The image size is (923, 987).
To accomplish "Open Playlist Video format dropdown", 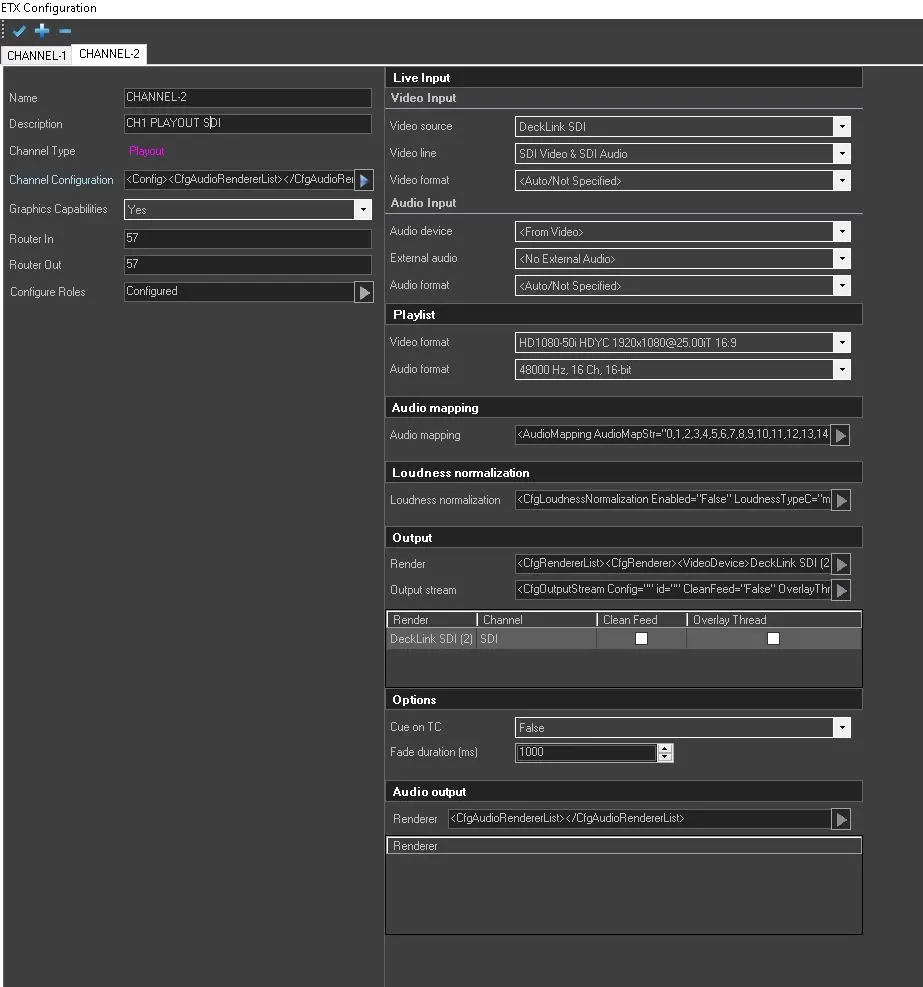I will (842, 343).
